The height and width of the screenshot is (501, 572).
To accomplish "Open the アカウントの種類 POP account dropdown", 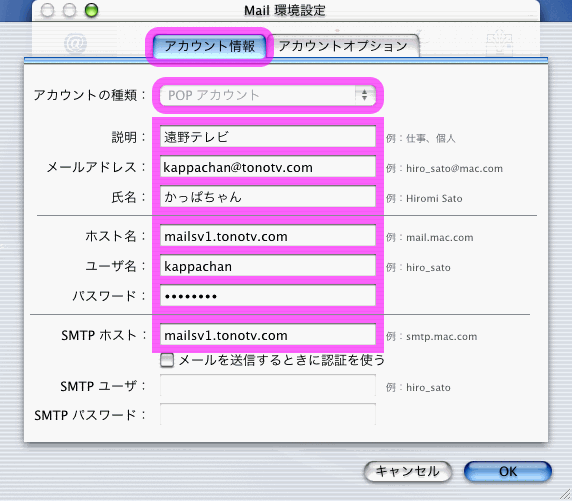I will pos(268,96).
